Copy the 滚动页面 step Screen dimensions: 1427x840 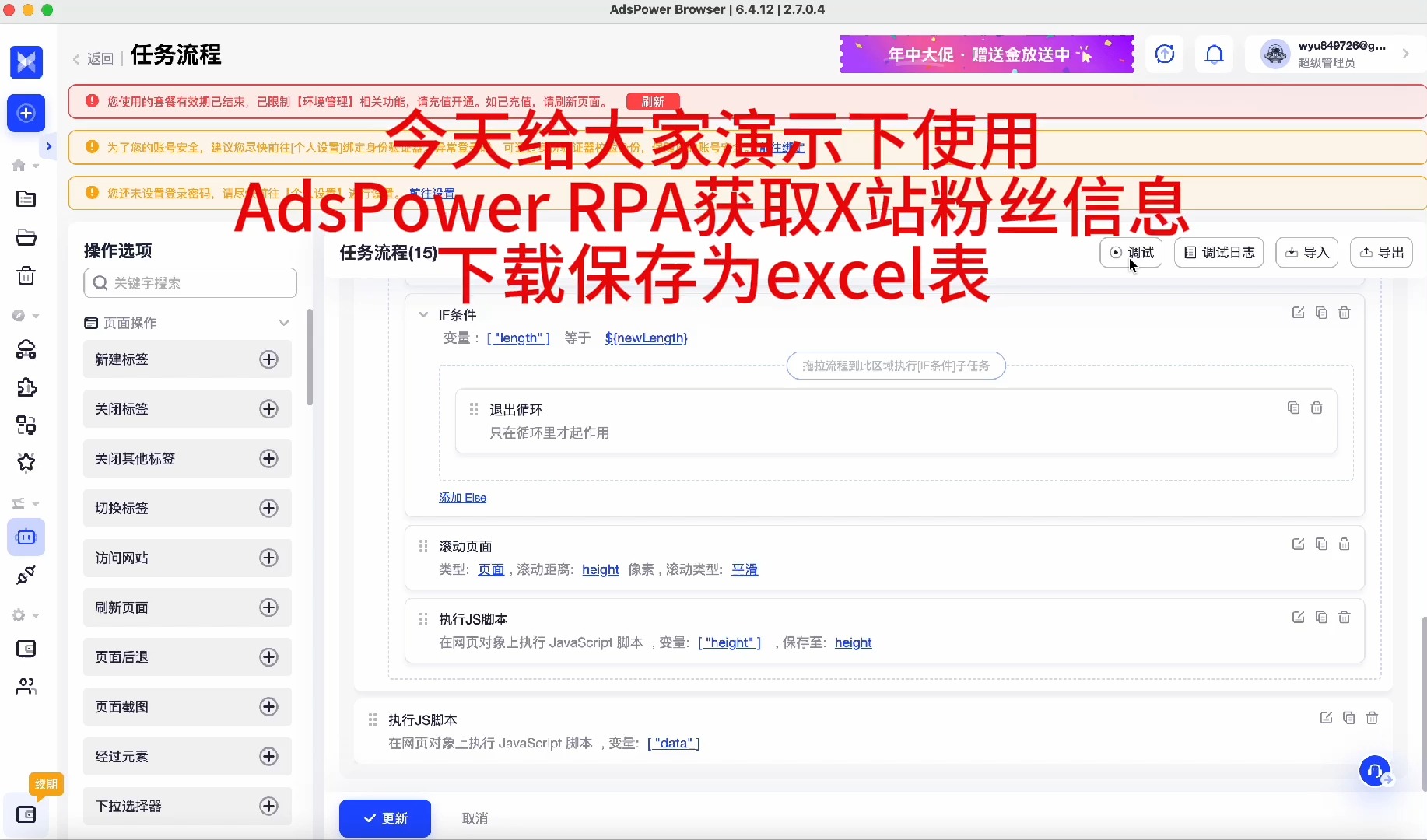[1321, 544]
